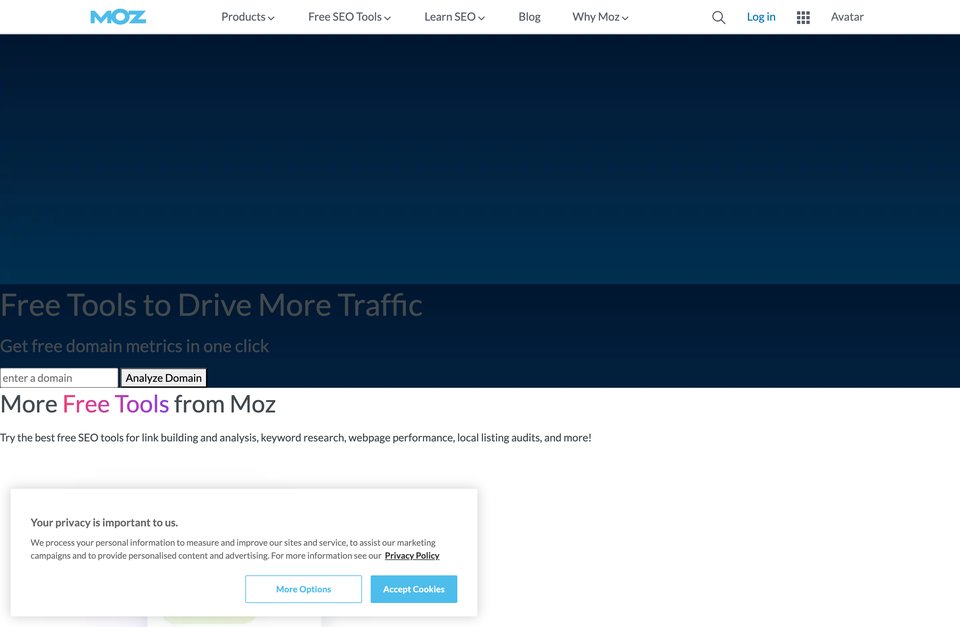This screenshot has height=627, width=960.
Task: Expand the Products dropdown menu
Action: click(x=247, y=17)
